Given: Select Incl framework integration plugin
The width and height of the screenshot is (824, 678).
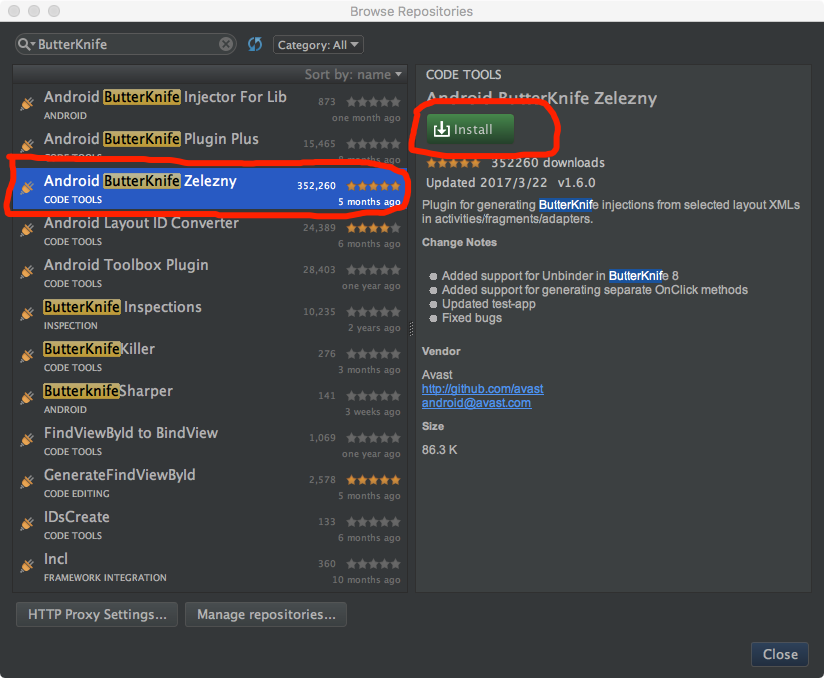Looking at the screenshot, I should [210, 568].
